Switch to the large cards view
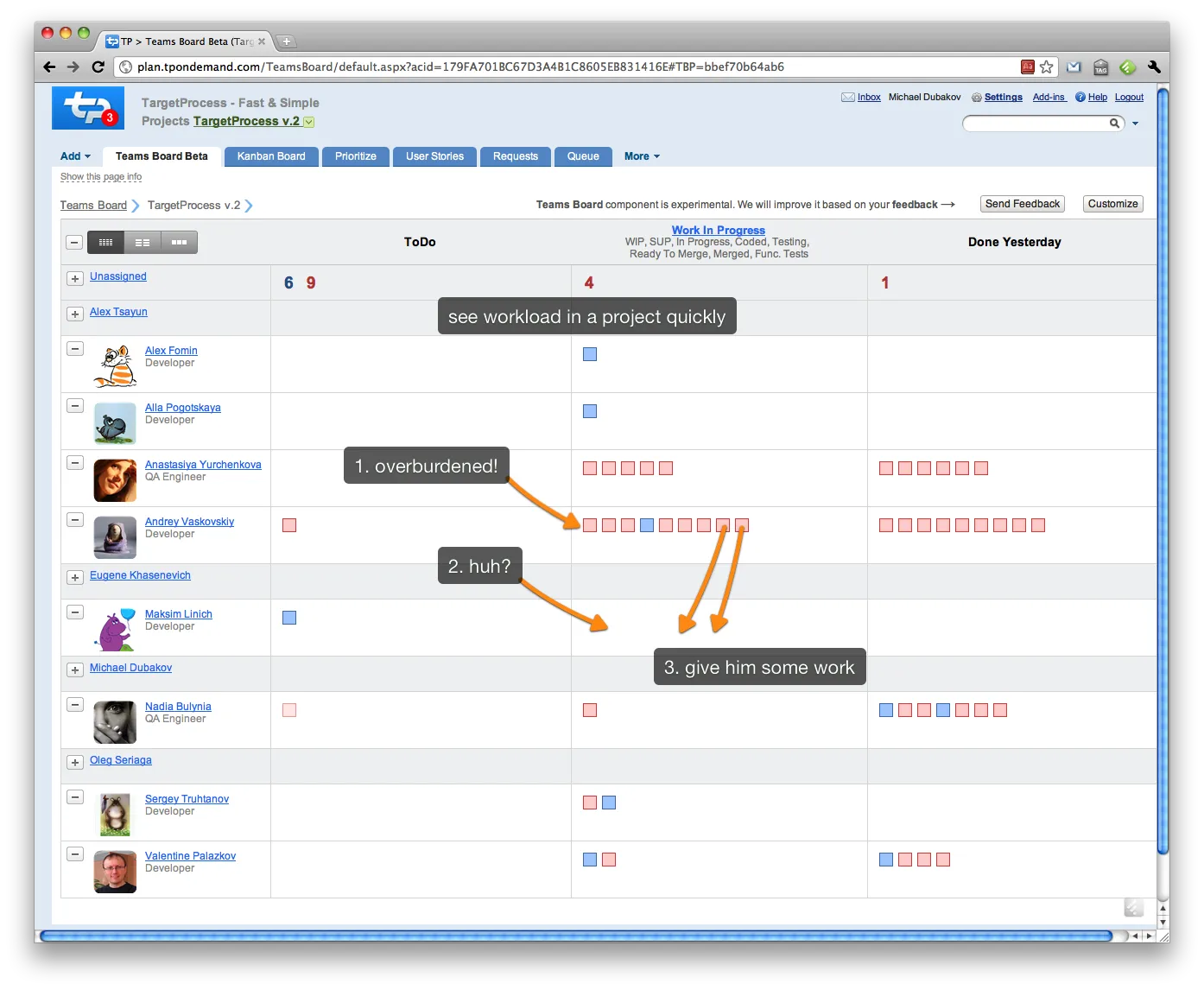 pos(179,243)
